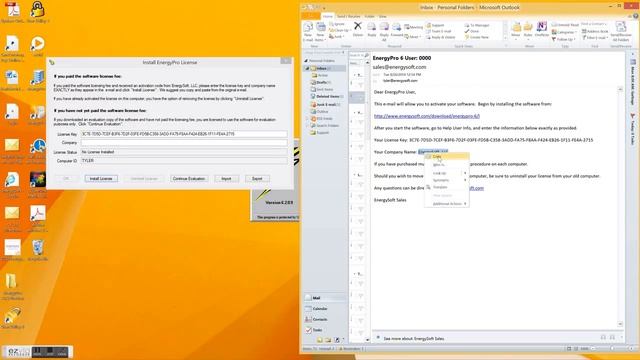Click Install License button in dialog
Image resolution: width=640 pixels, height=360 pixels.
[x=101, y=179]
